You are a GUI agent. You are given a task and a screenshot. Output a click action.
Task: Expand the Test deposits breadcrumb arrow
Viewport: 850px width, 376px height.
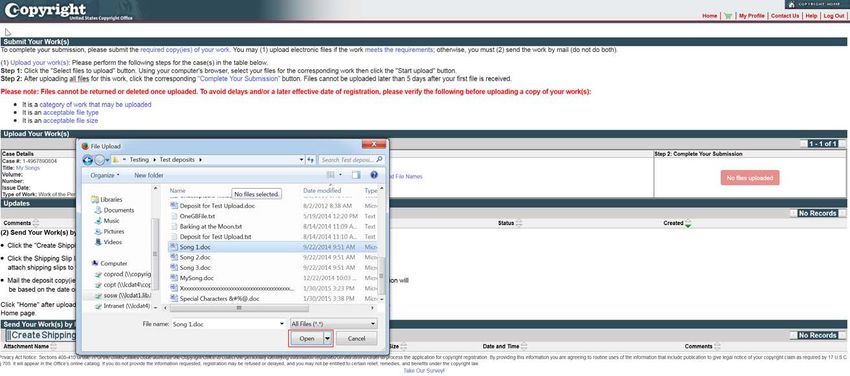(201, 160)
